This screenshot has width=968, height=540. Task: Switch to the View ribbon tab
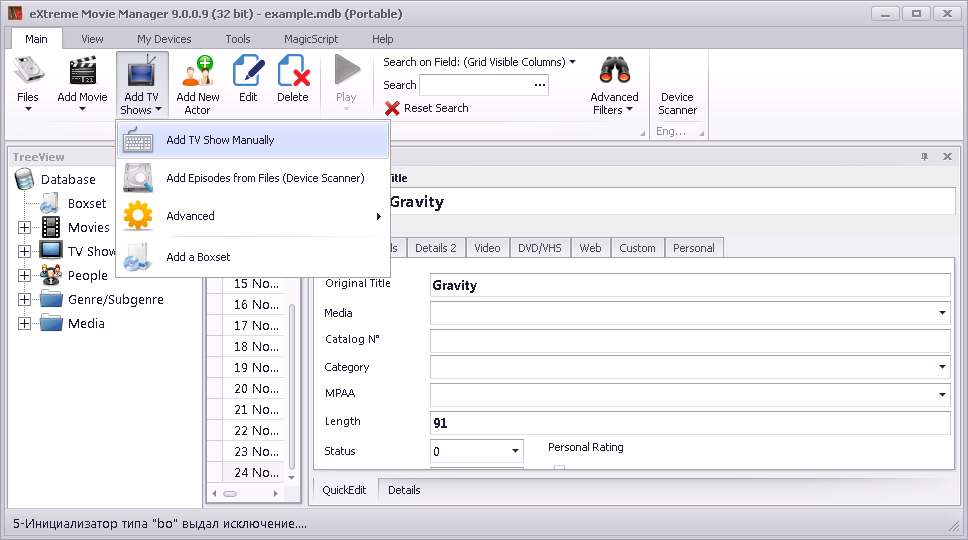(92, 39)
